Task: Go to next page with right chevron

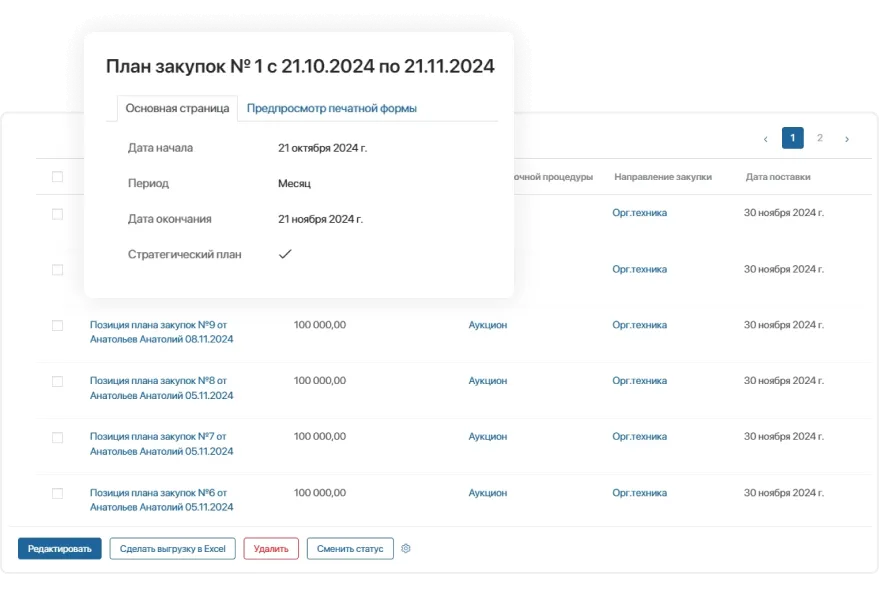Action: pos(847,138)
